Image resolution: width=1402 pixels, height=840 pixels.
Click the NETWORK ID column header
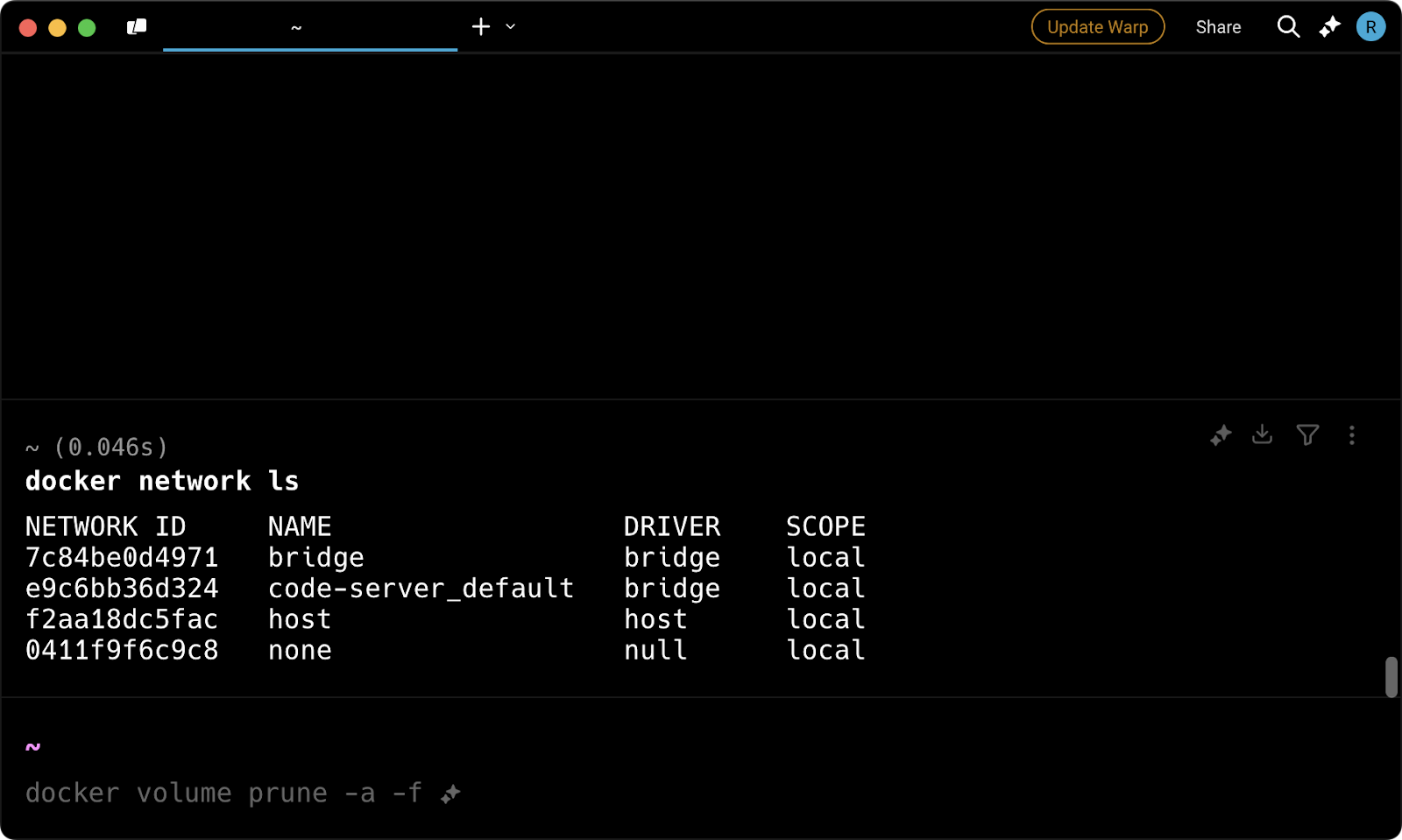105,526
